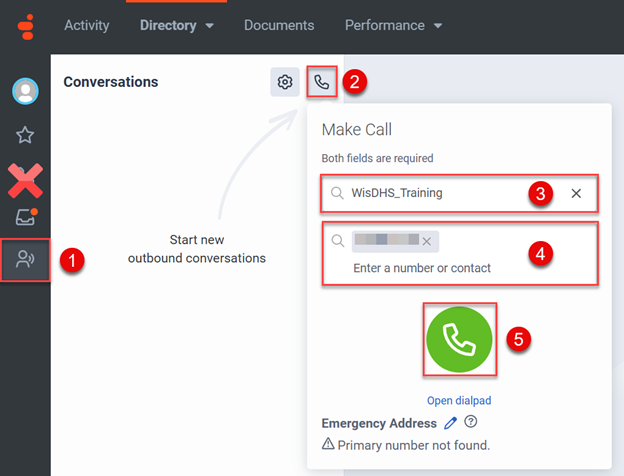The width and height of the screenshot is (624, 476).
Task: Clear the WisDHS_Training queue selection
Action: point(576,193)
